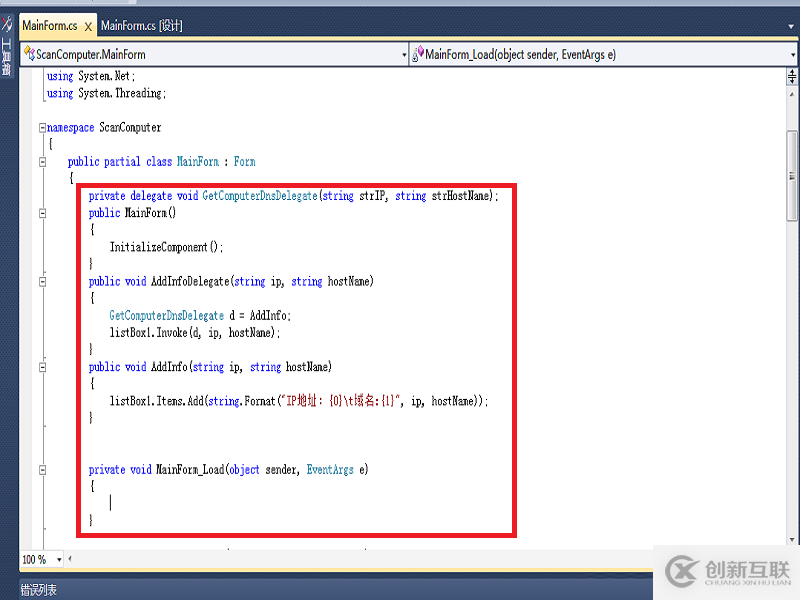Click 'InitializeComponent();' call
The height and width of the screenshot is (600, 800).
[x=166, y=247]
